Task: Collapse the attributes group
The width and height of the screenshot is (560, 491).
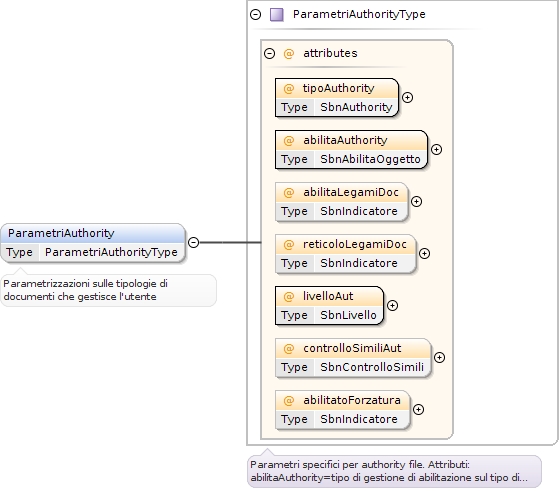Action: 270,54
